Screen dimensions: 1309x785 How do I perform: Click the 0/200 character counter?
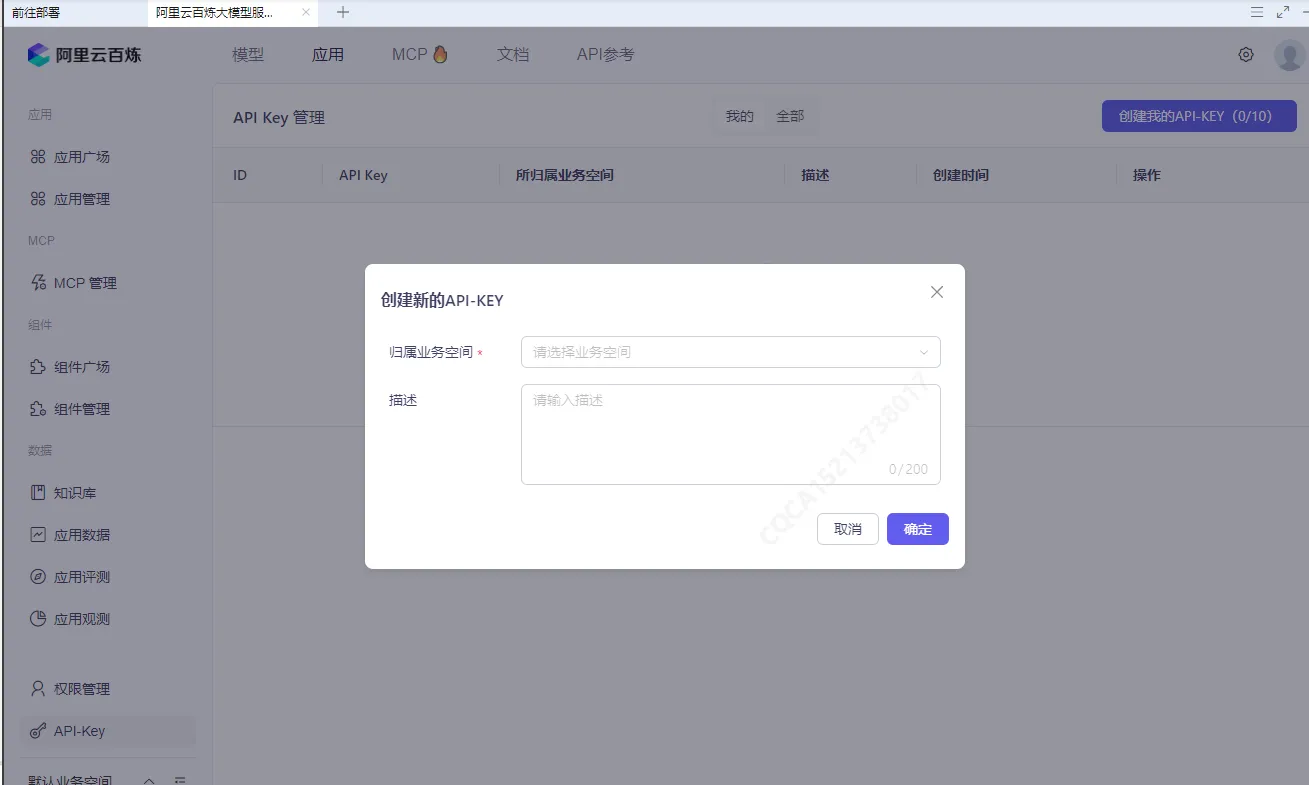pyautogui.click(x=909, y=469)
